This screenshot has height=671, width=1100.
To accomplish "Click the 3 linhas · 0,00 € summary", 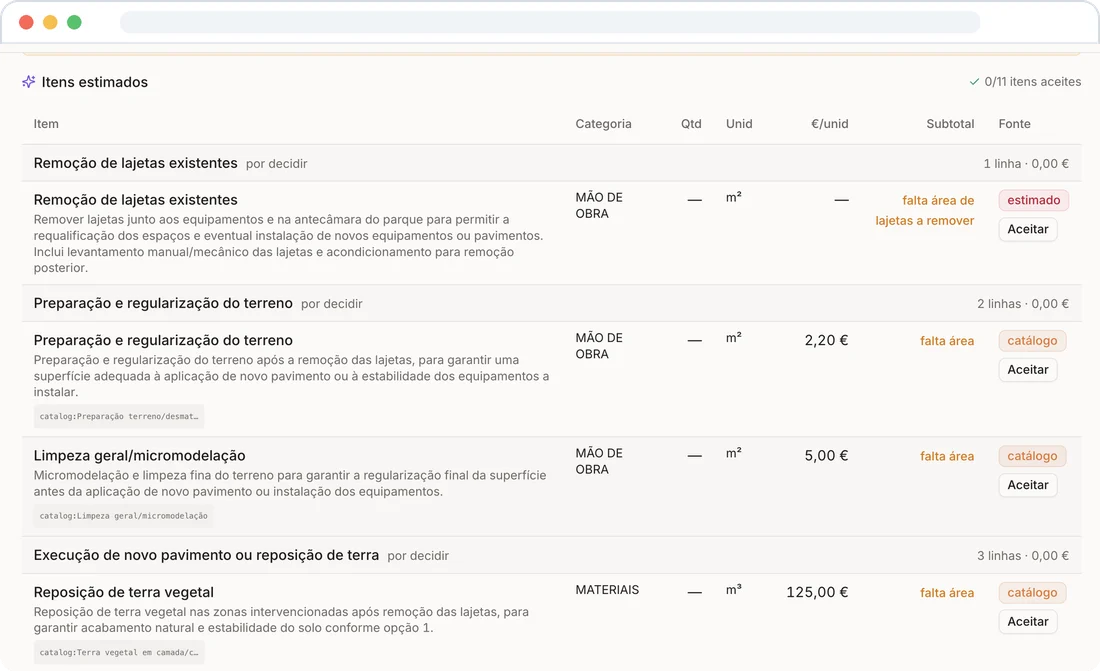I will tap(1023, 556).
